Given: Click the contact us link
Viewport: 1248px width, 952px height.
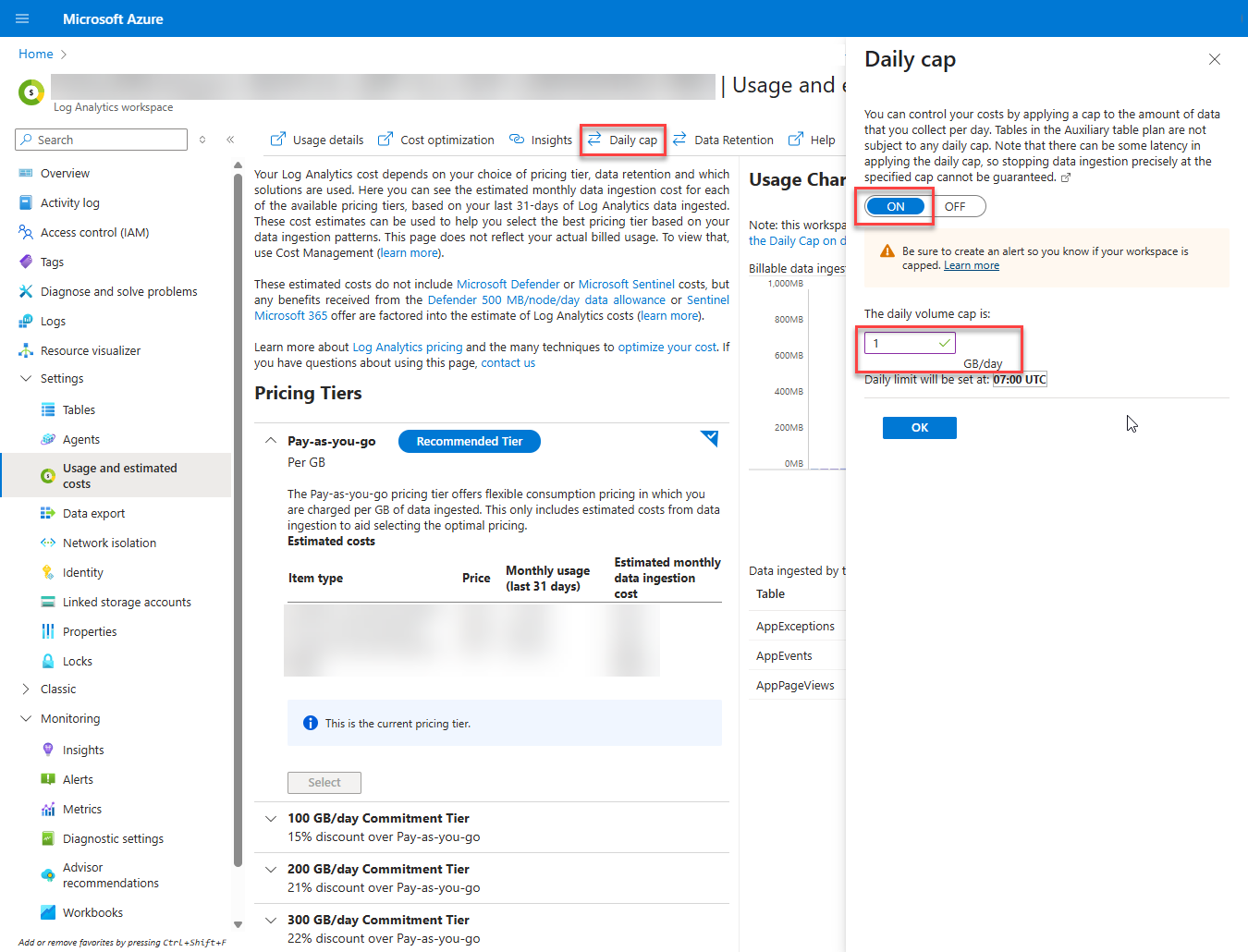Looking at the screenshot, I should pyautogui.click(x=508, y=362).
